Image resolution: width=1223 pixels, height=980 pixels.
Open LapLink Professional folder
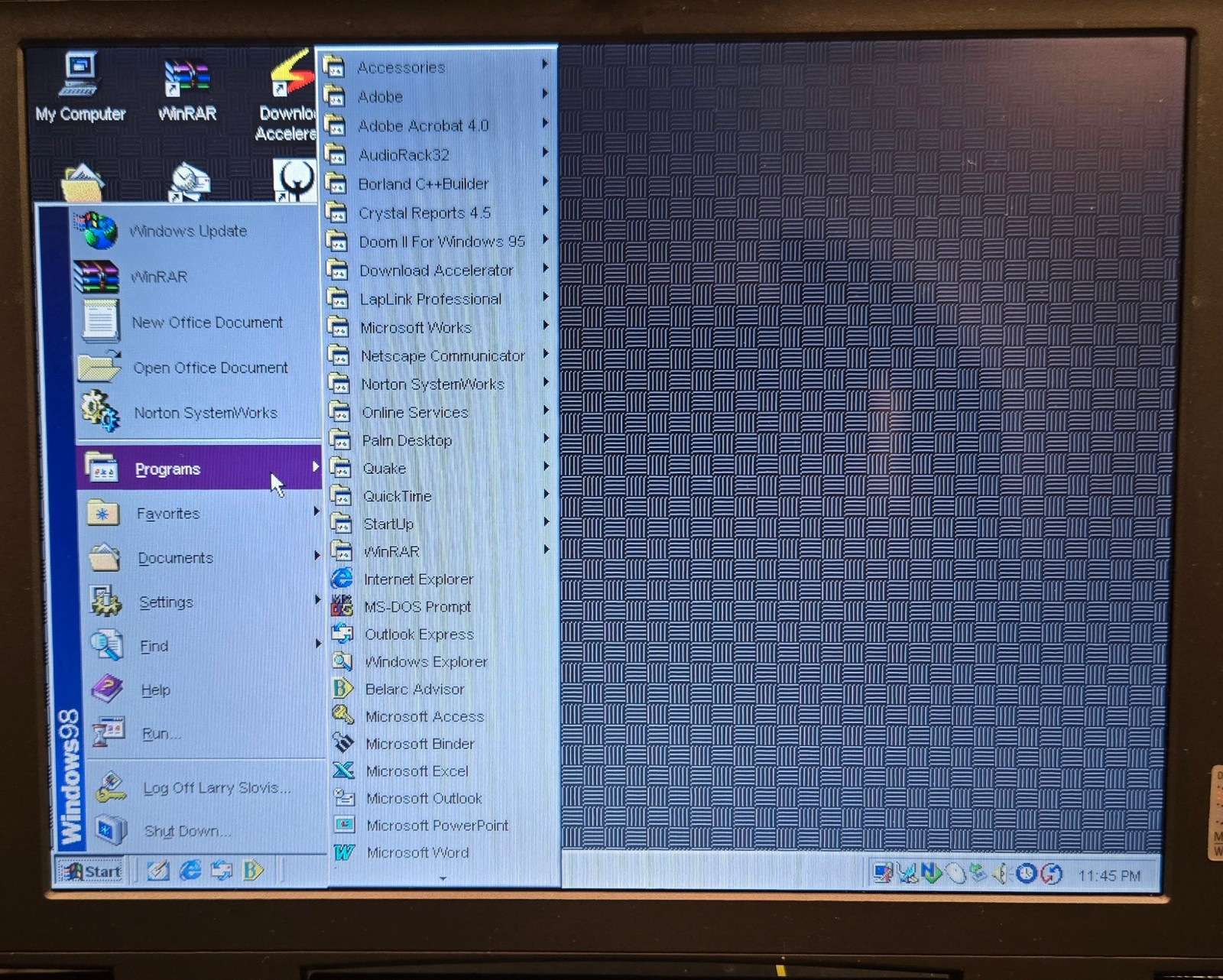[439, 299]
